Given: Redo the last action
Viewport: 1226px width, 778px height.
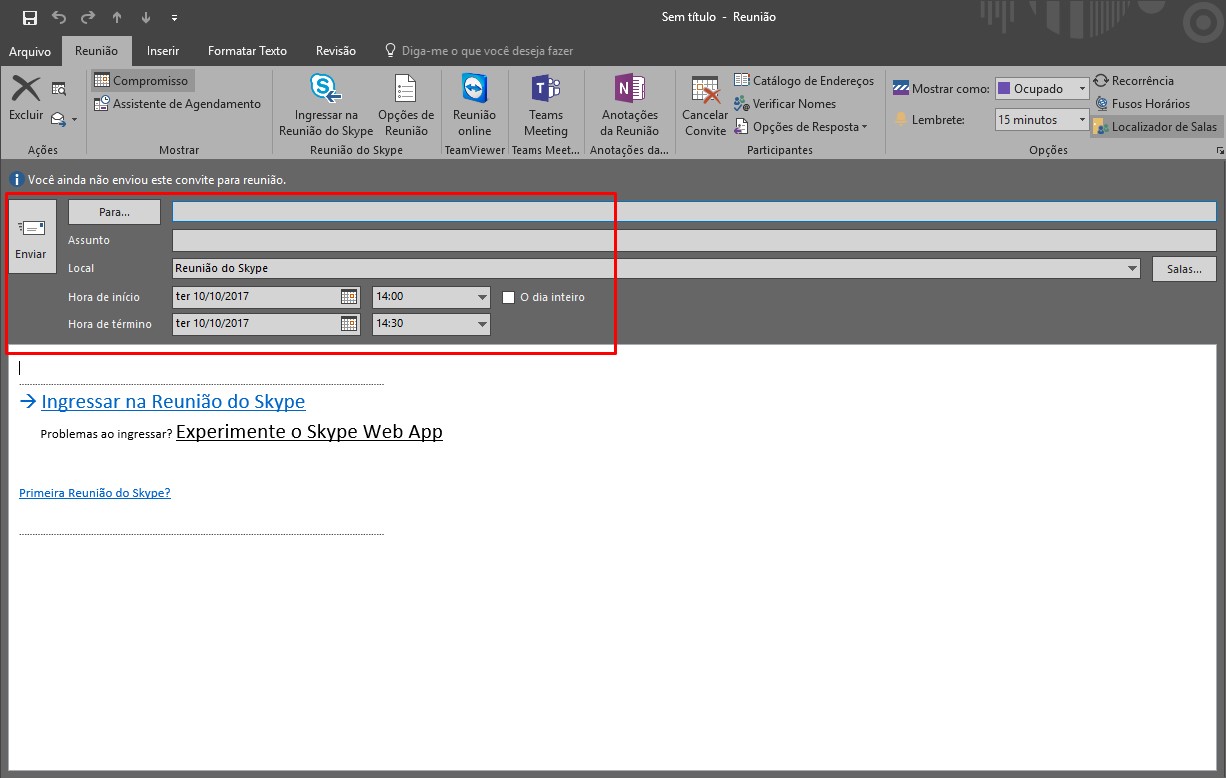Looking at the screenshot, I should (x=88, y=17).
